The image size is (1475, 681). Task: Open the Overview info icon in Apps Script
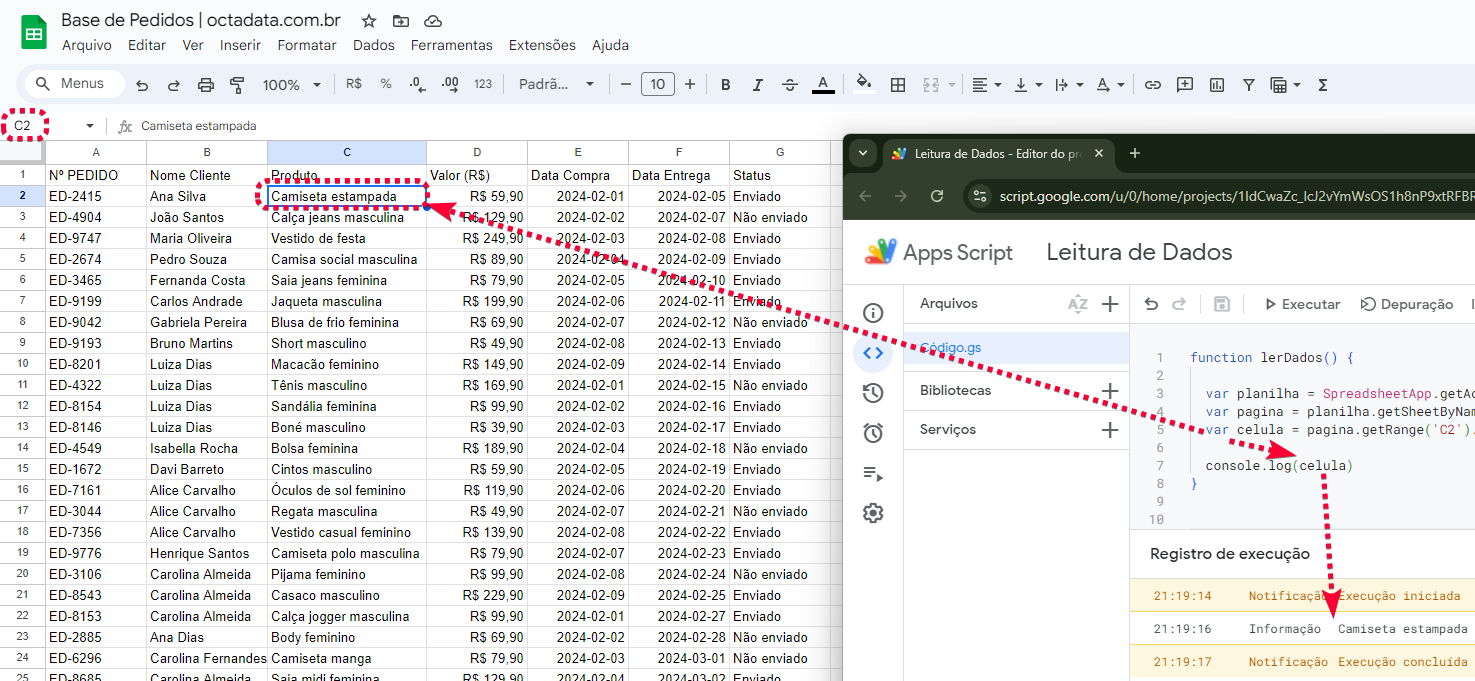pyautogui.click(x=873, y=313)
